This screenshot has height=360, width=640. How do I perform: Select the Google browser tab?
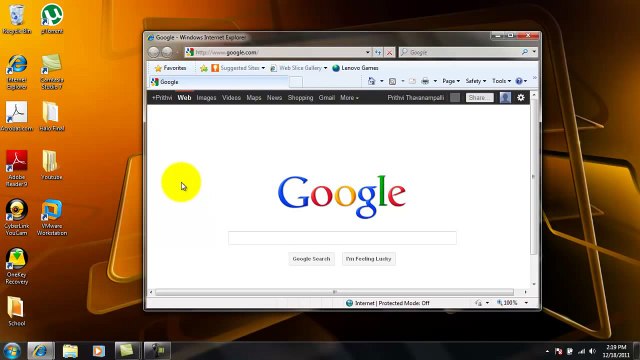coord(219,82)
